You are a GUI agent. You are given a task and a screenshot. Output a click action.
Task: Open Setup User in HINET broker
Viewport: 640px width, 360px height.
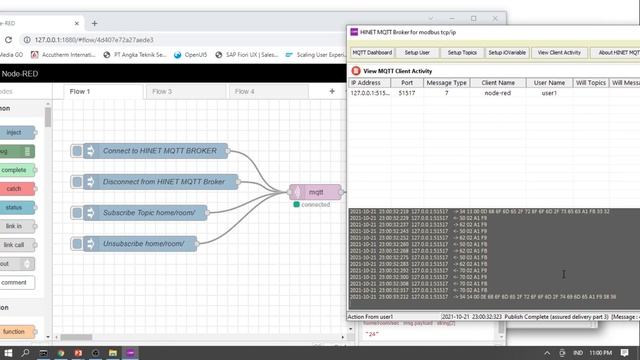(417, 53)
